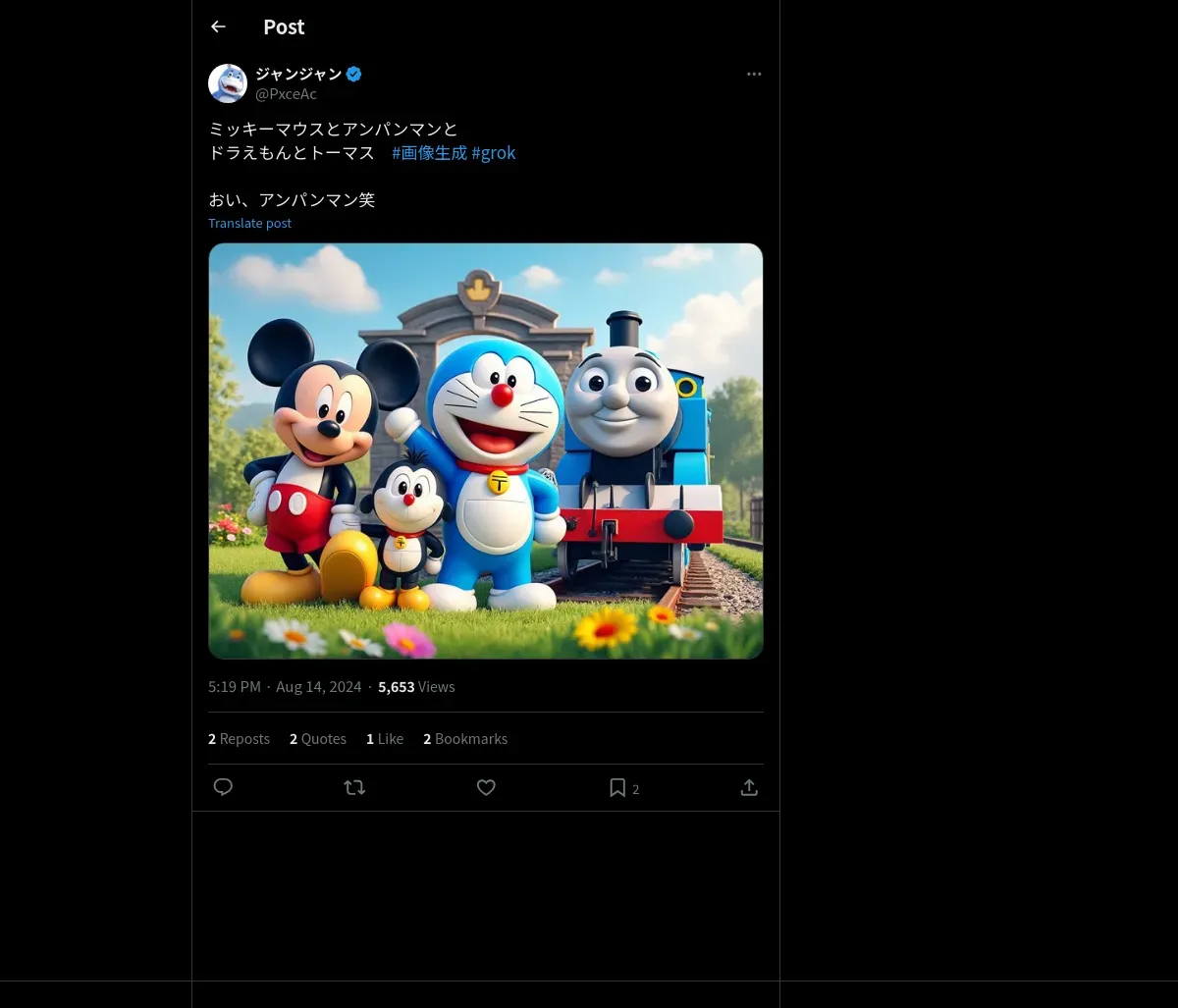The image size is (1178, 1008).
Task: Click the blue verified badge
Action: point(353,74)
